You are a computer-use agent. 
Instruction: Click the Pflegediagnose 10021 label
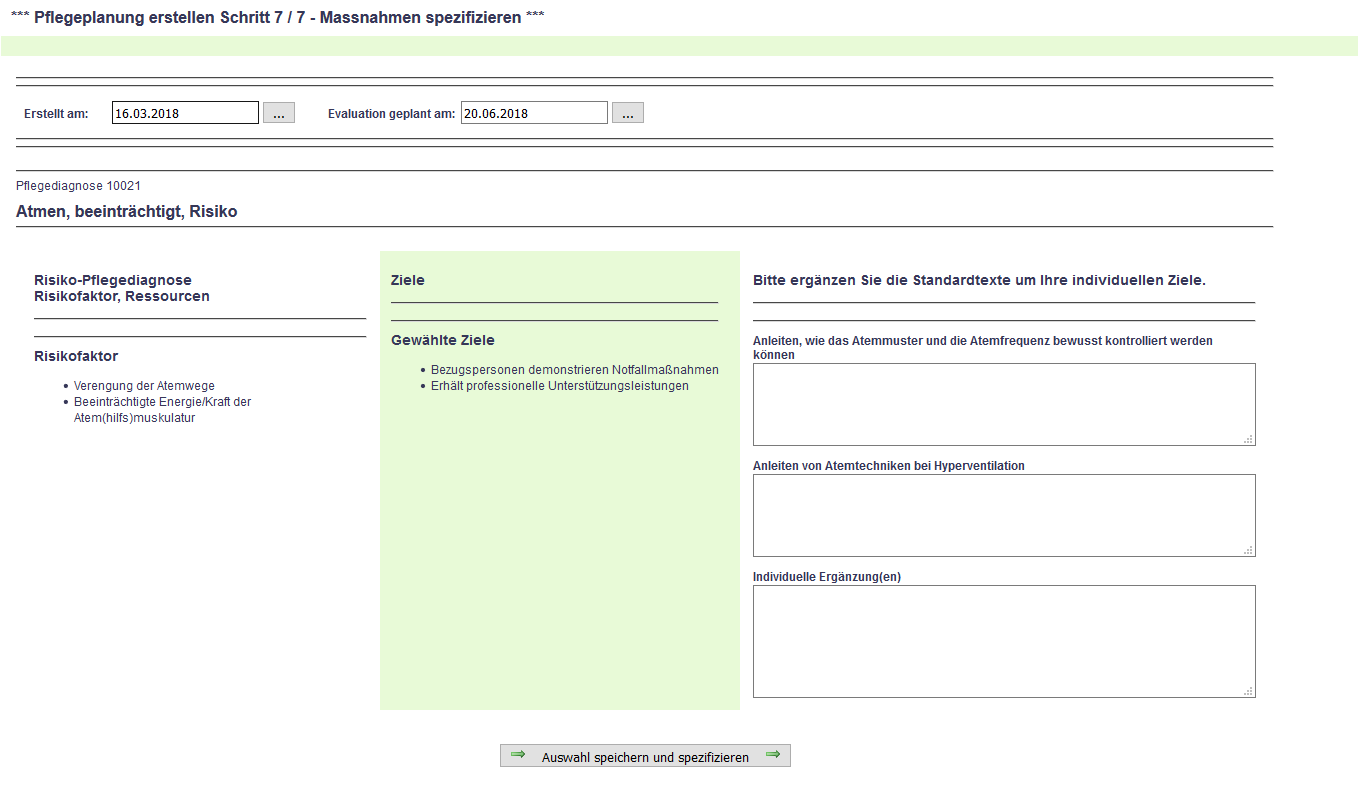coord(78,186)
